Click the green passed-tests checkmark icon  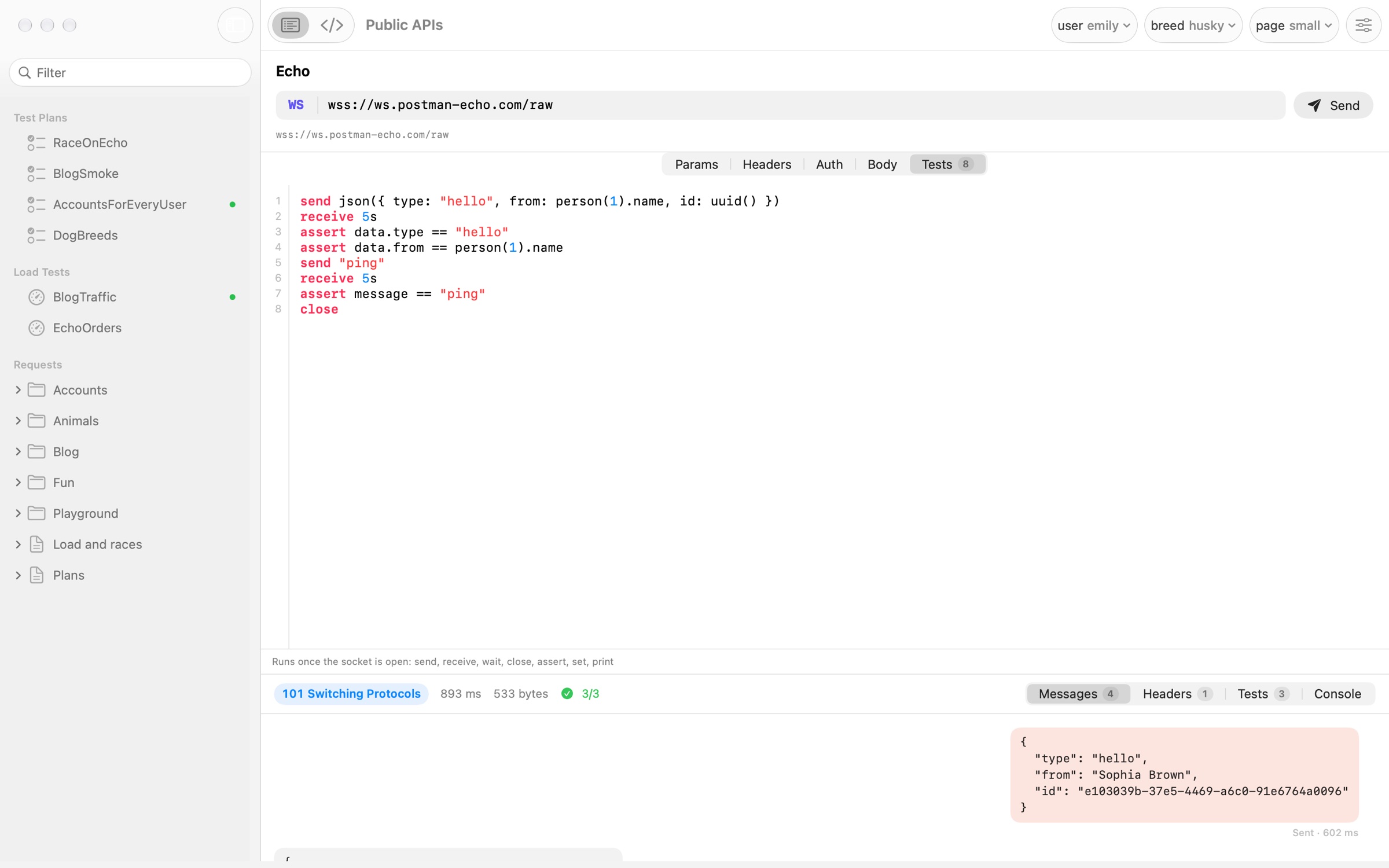click(x=567, y=693)
